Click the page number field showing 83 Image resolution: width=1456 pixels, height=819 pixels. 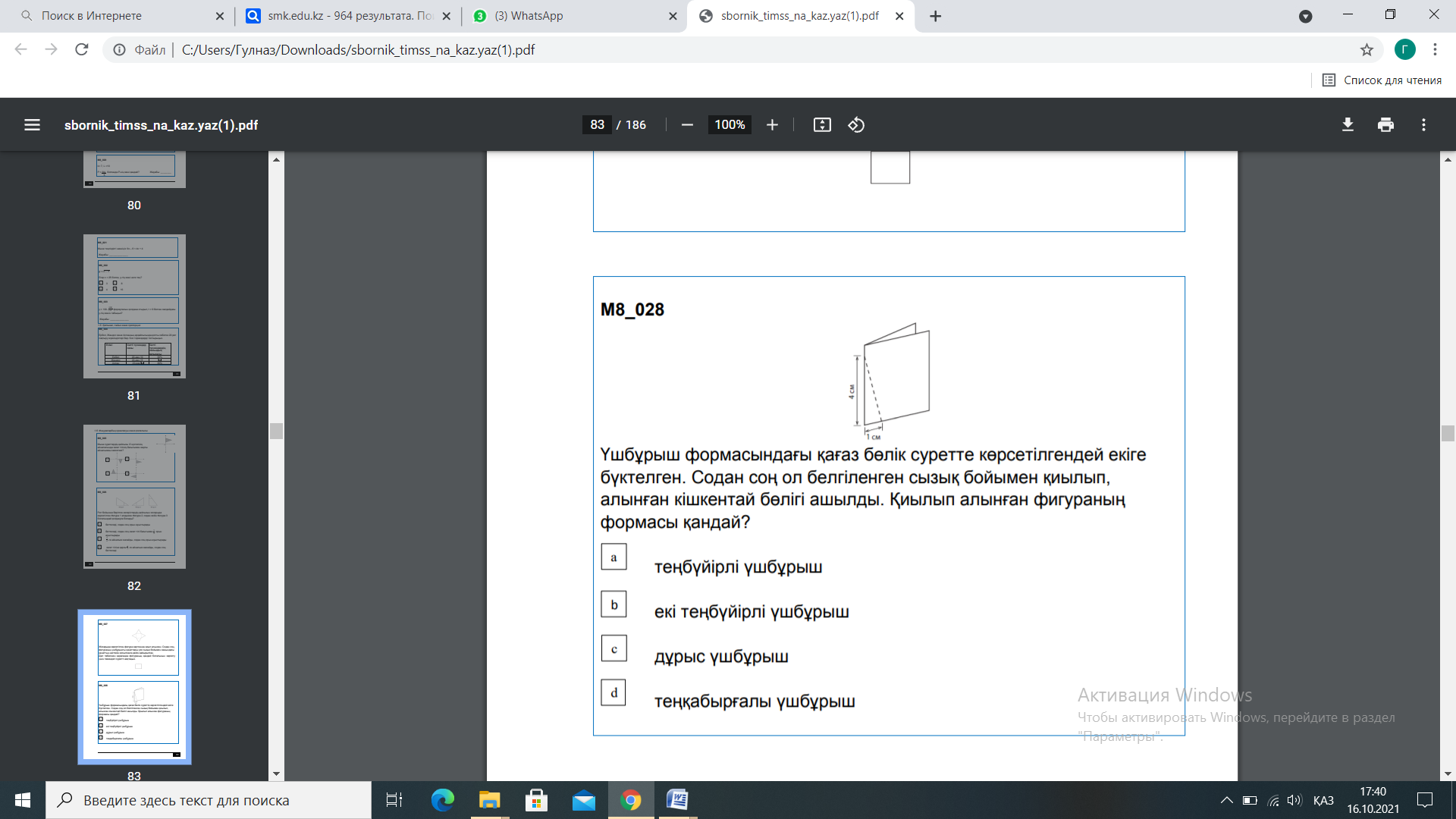click(598, 125)
